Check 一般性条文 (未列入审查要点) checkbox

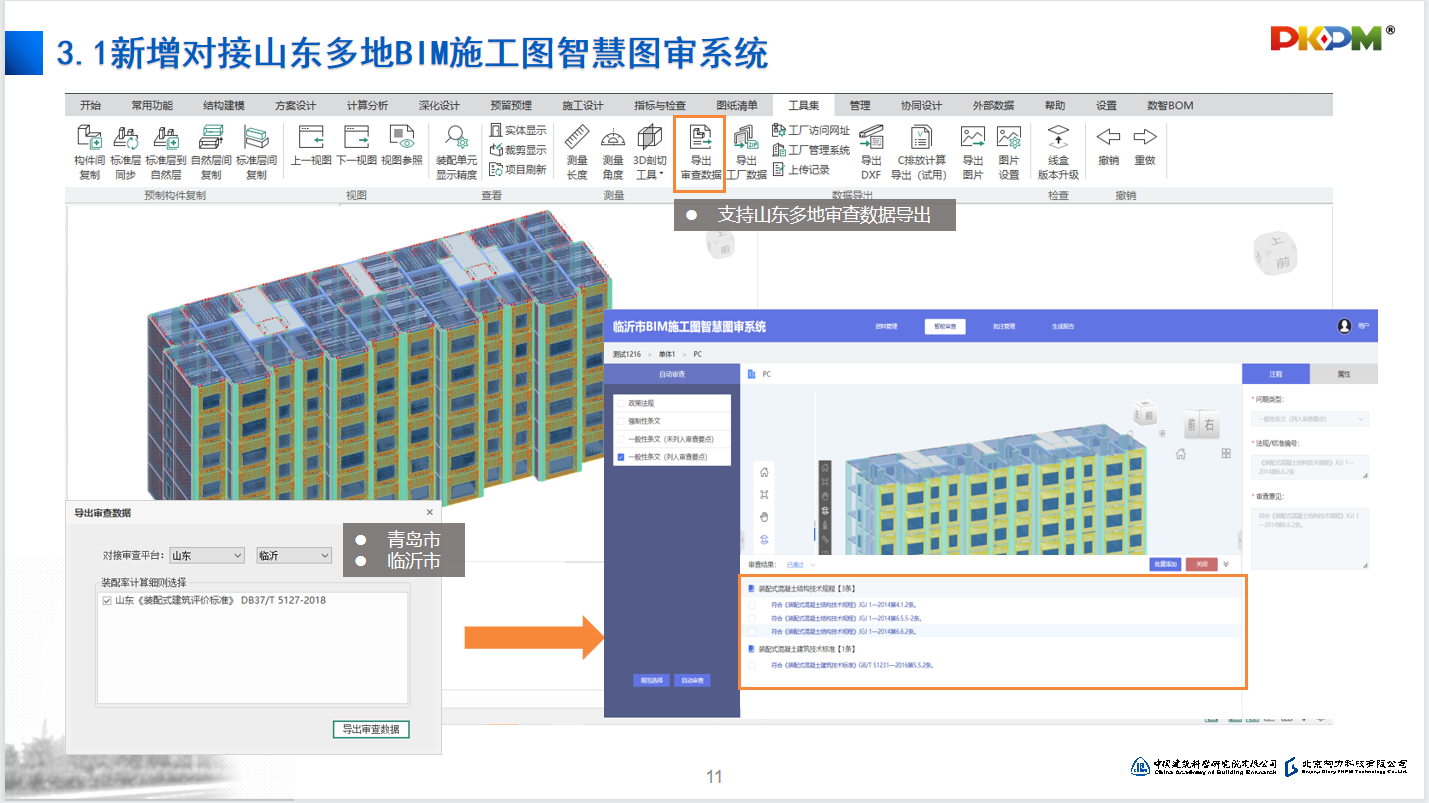(x=621, y=439)
